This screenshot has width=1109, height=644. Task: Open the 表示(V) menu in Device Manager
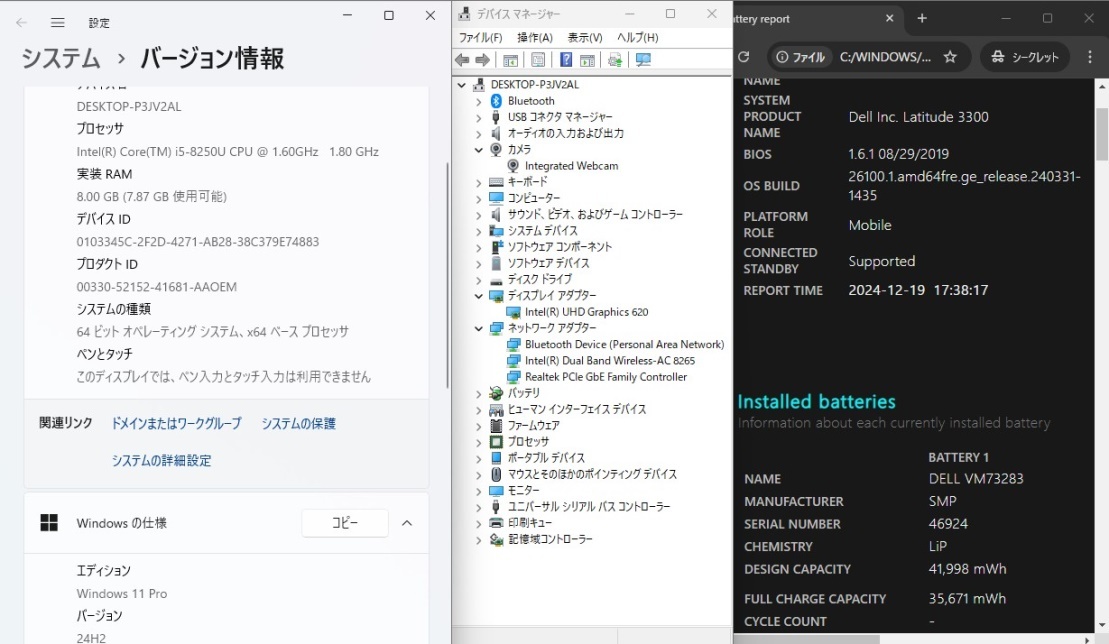pos(585,37)
